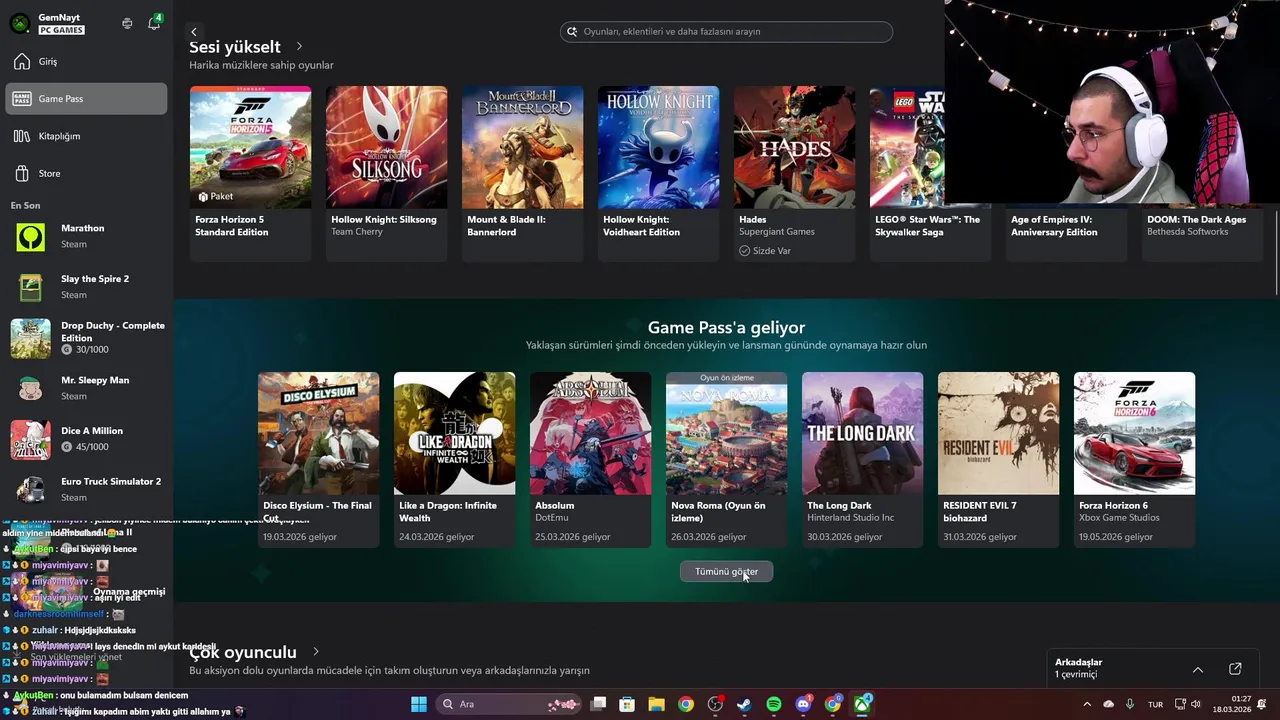Open Kitaplığım library in sidebar
This screenshot has height=720, width=1280.
[86, 136]
